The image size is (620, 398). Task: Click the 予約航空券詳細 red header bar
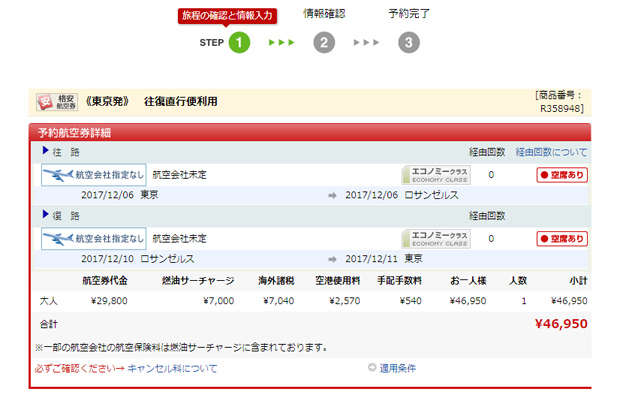[310, 132]
